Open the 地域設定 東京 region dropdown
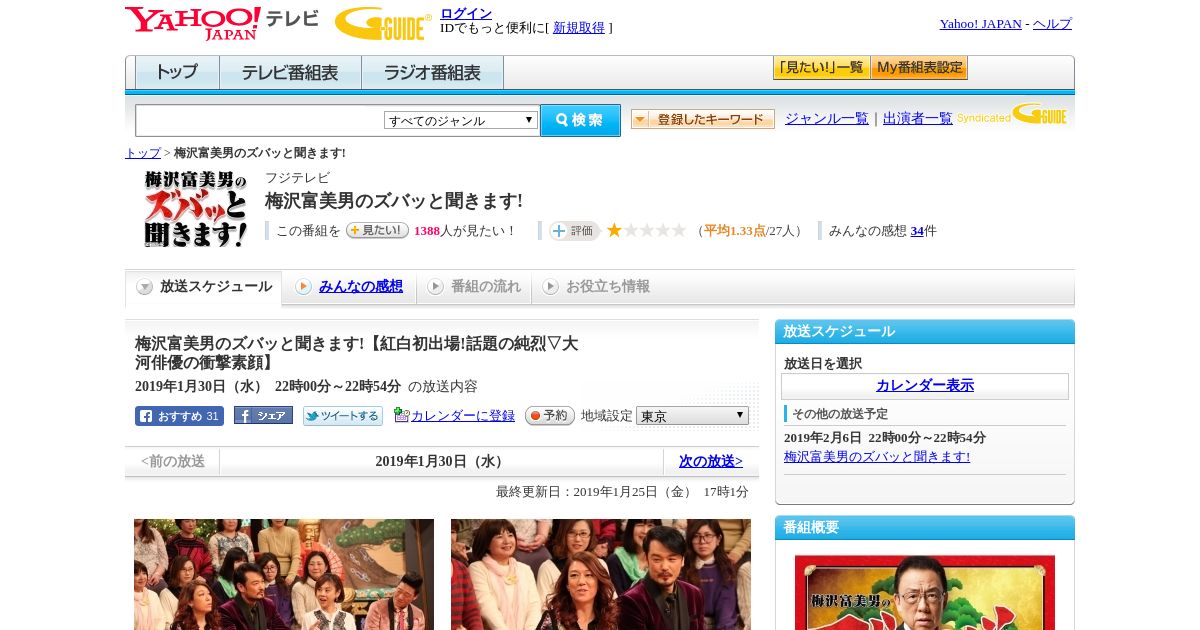Viewport: 1200px width, 630px height. tap(692, 415)
